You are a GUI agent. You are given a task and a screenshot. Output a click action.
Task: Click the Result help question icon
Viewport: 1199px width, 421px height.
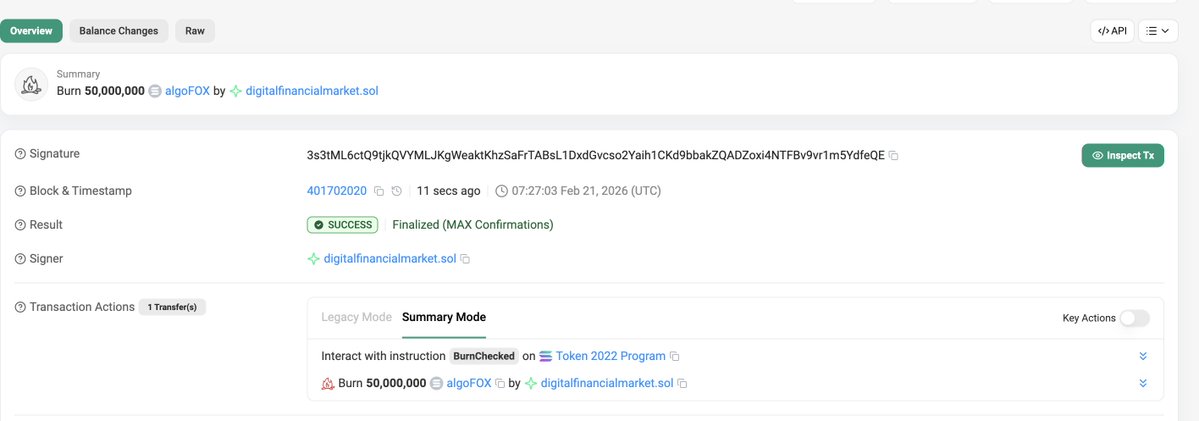pos(21,225)
